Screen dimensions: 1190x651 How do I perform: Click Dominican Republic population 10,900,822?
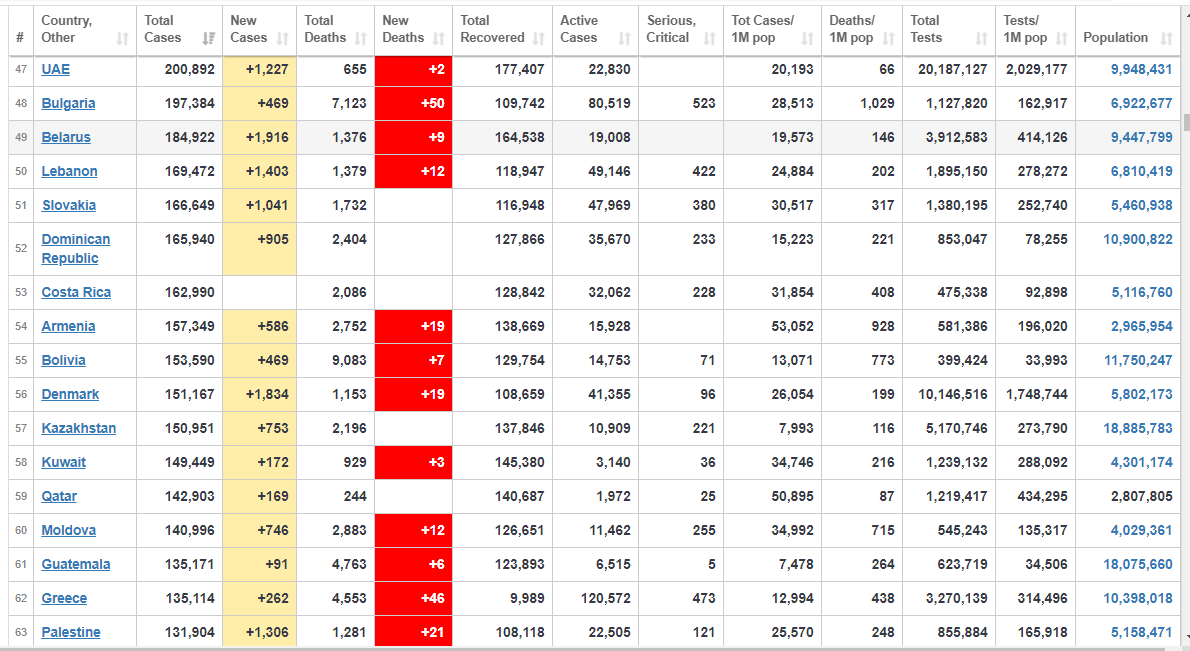click(x=1138, y=240)
